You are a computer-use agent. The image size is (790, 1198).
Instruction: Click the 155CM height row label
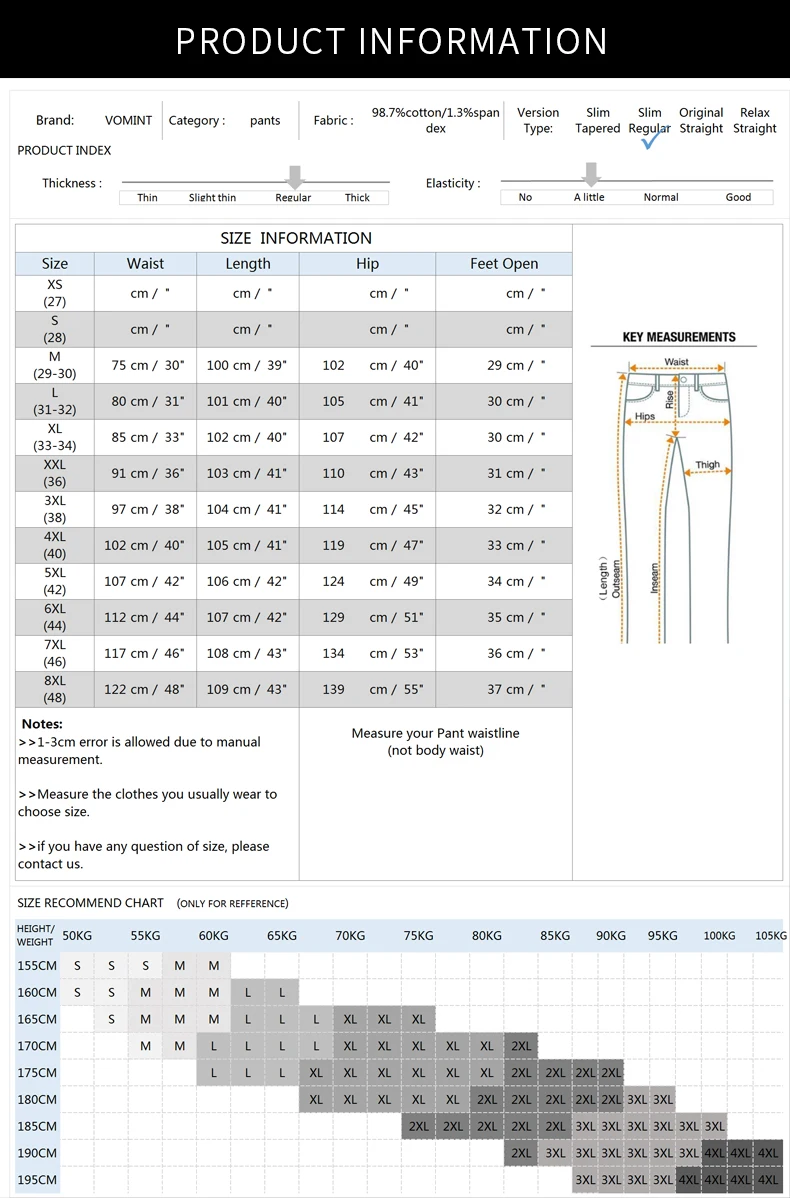tap(37, 966)
